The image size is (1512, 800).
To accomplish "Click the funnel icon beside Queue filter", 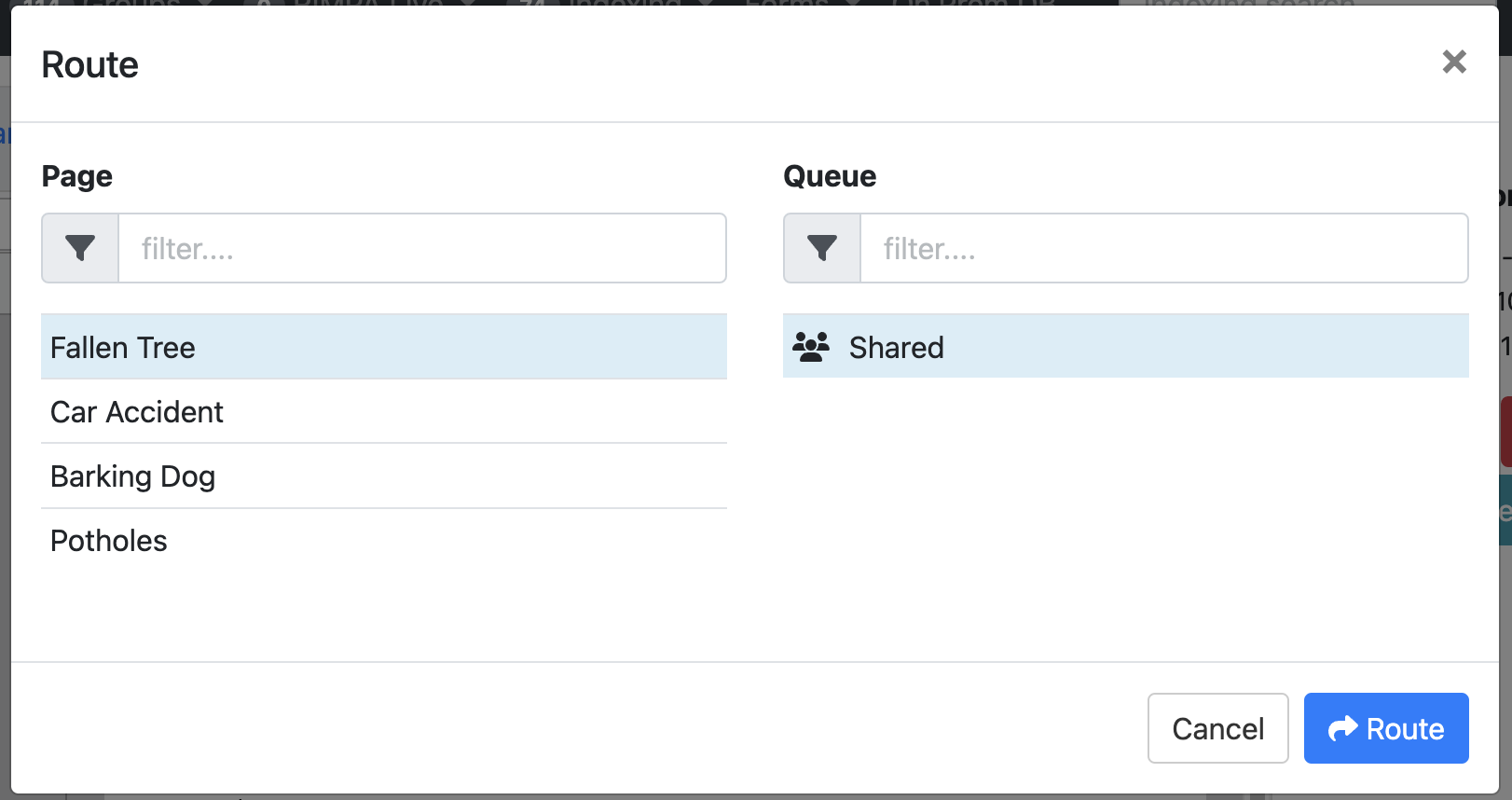I will click(822, 248).
